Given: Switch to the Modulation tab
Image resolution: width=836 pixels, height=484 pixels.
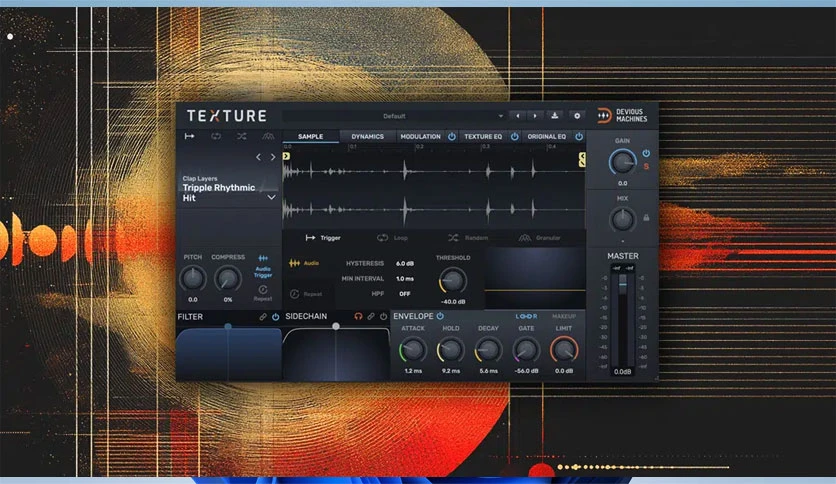Looking at the screenshot, I should point(420,136).
